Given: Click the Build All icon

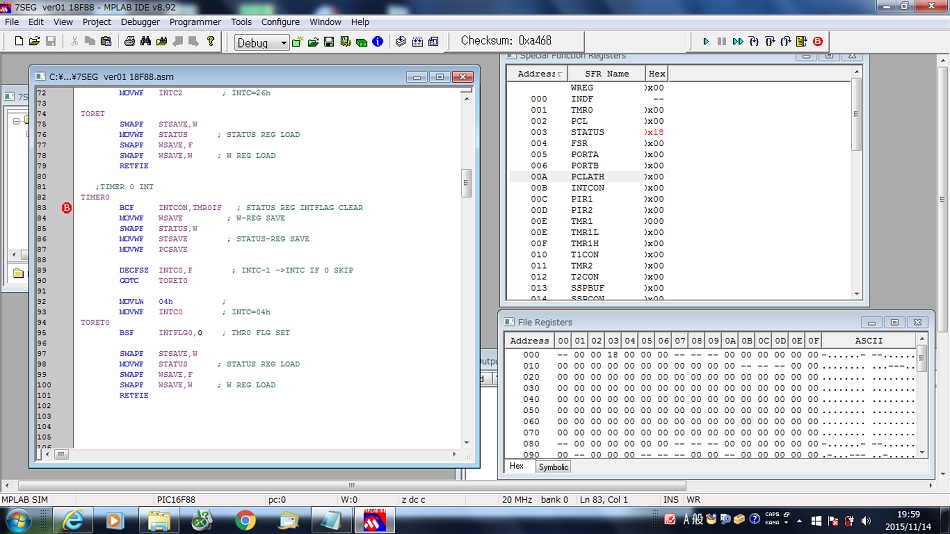Looking at the screenshot, I should [x=417, y=42].
